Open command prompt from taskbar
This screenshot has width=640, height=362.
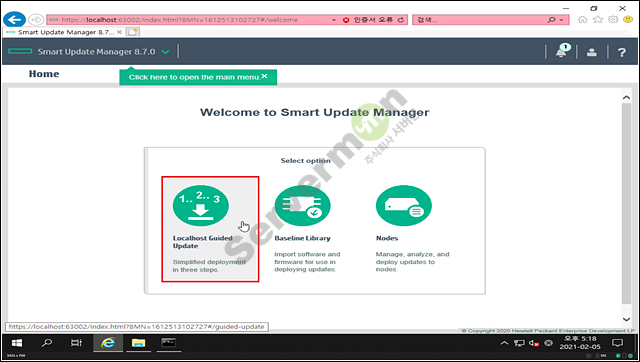[169, 343]
